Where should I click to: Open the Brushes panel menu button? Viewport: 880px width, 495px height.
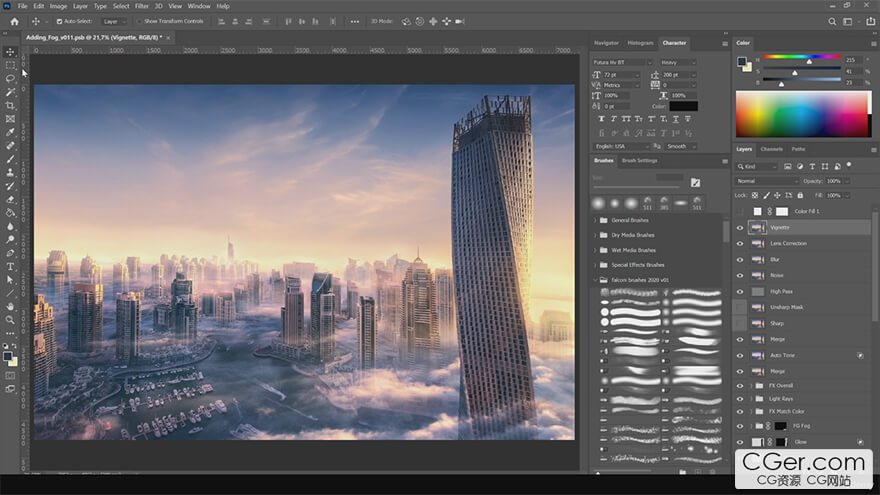[725, 162]
